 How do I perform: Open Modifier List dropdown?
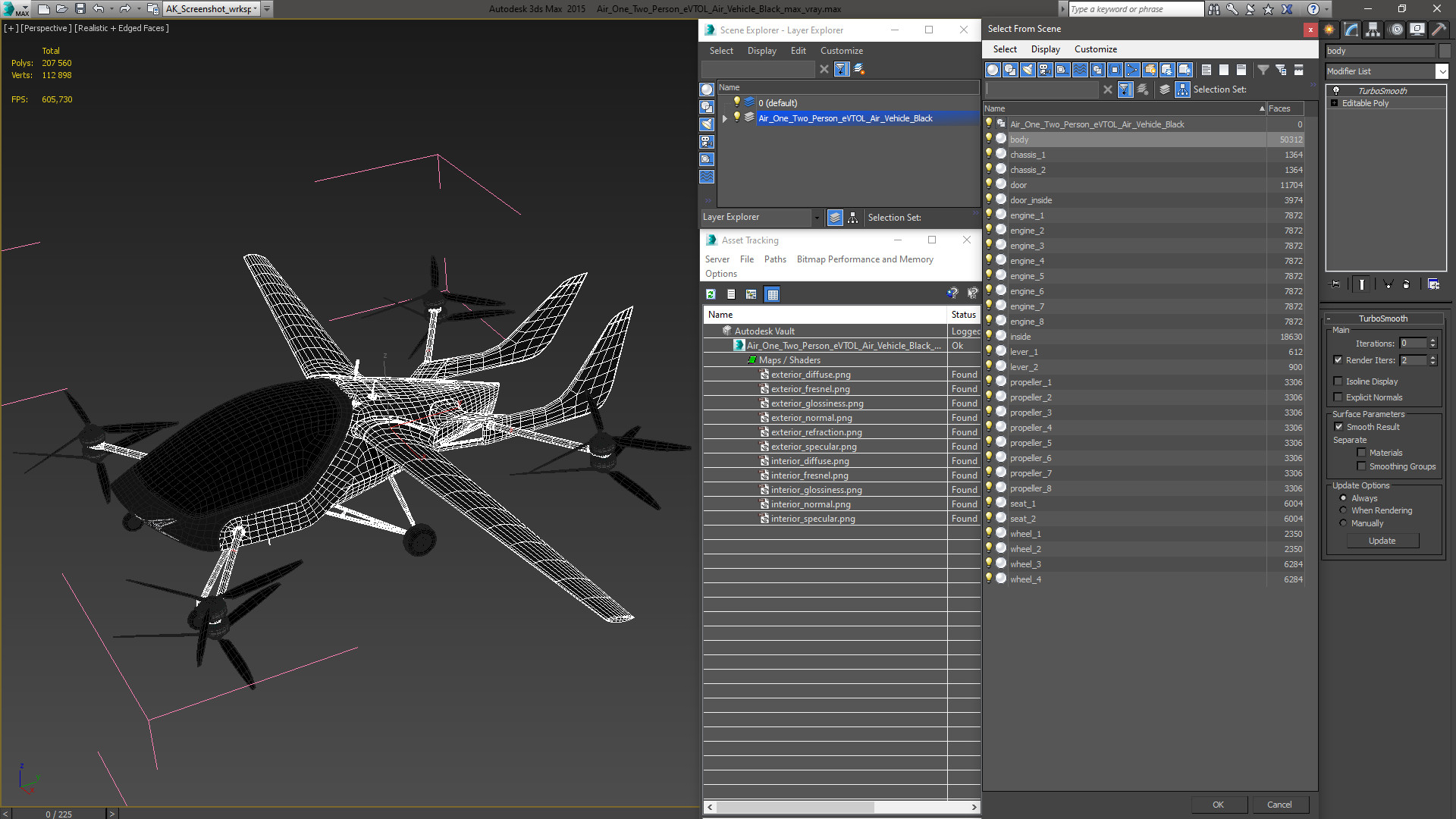click(x=1442, y=71)
